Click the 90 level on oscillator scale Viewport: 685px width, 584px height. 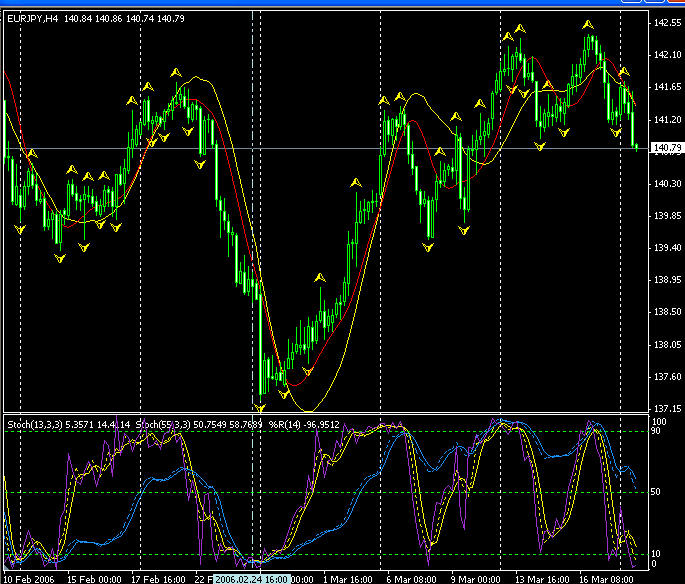[x=655, y=431]
